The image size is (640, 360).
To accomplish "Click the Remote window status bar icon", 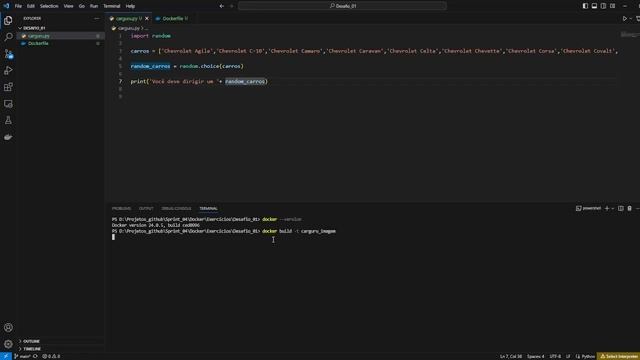I will point(6,356).
